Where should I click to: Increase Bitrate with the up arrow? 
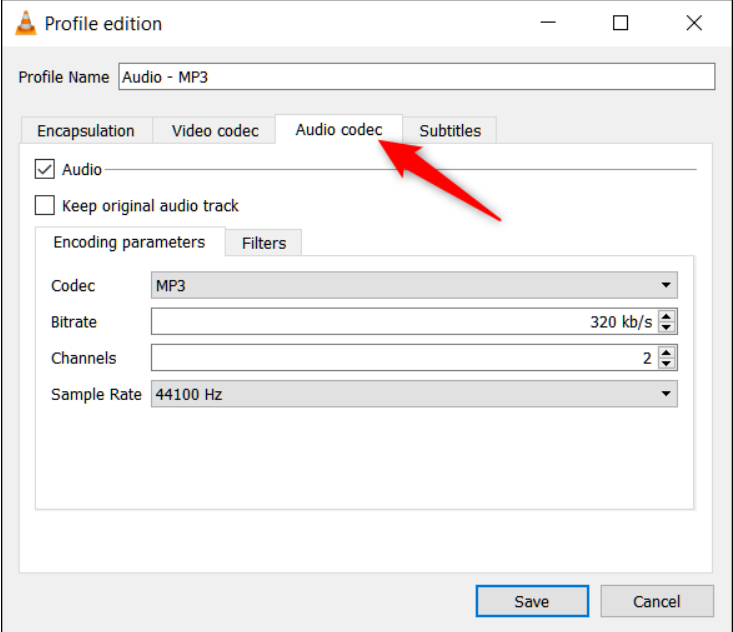[668, 316]
